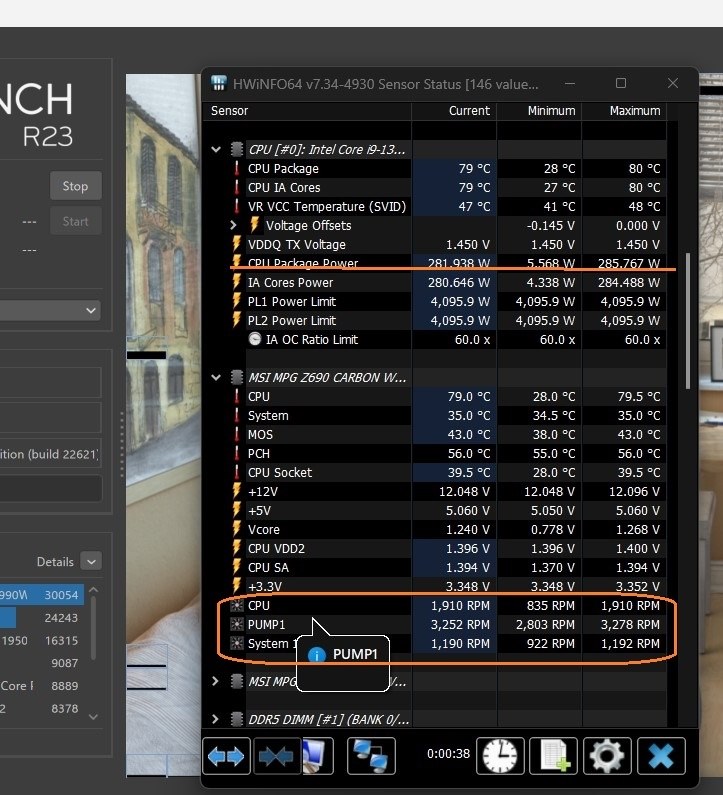Image resolution: width=723 pixels, height=795 pixels.
Task: Collapse the MSI MPG Z690 CARBON group
Action: (216, 378)
